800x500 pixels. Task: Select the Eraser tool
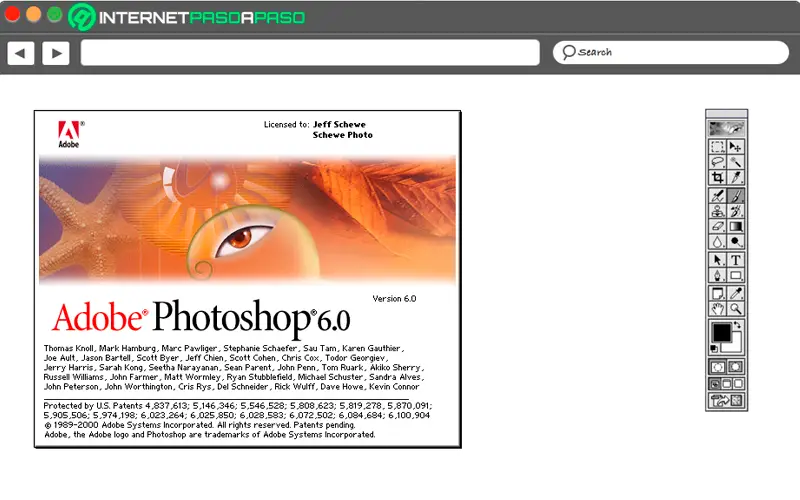(x=717, y=226)
